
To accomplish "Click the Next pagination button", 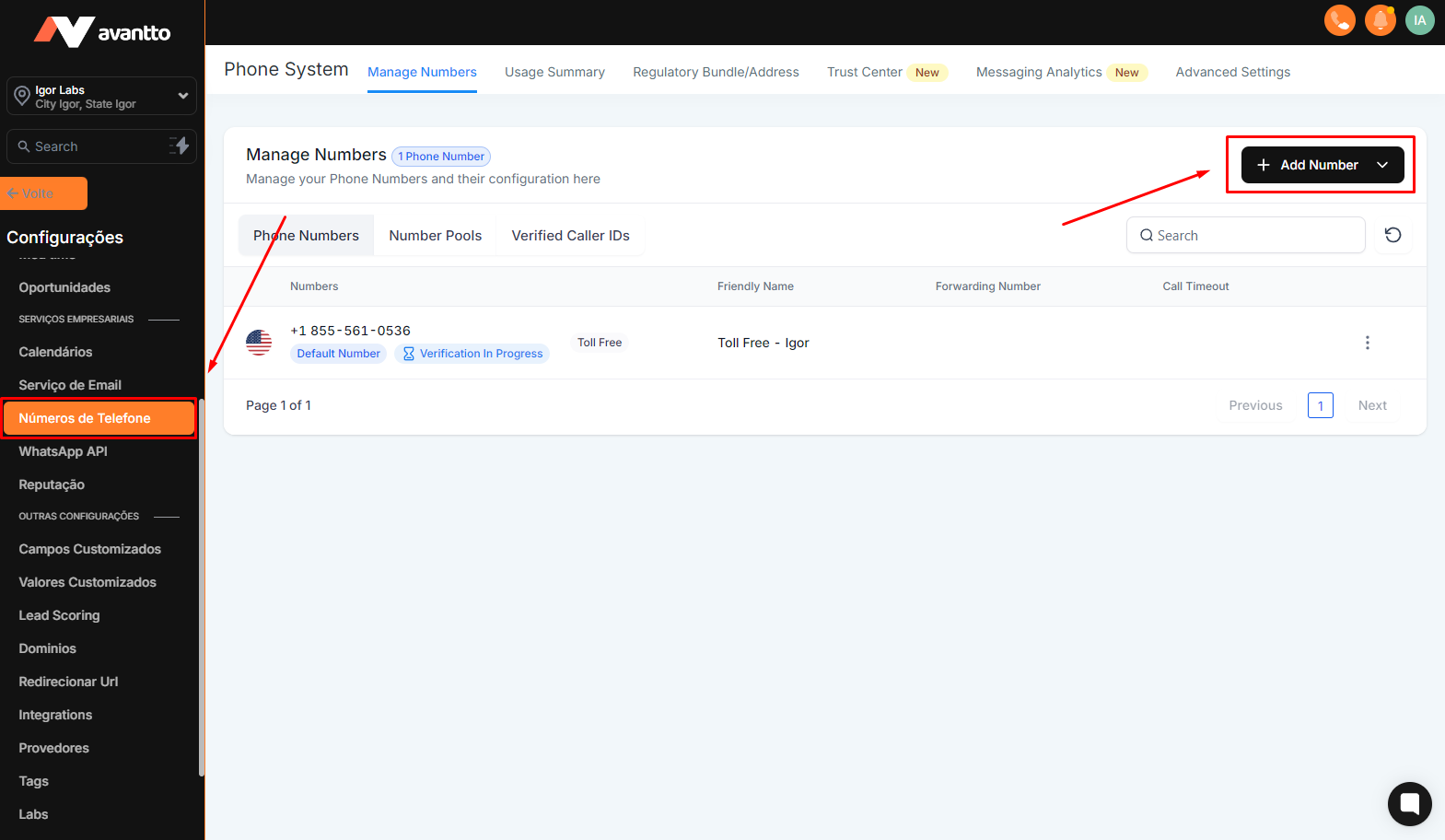I will click(x=1371, y=405).
